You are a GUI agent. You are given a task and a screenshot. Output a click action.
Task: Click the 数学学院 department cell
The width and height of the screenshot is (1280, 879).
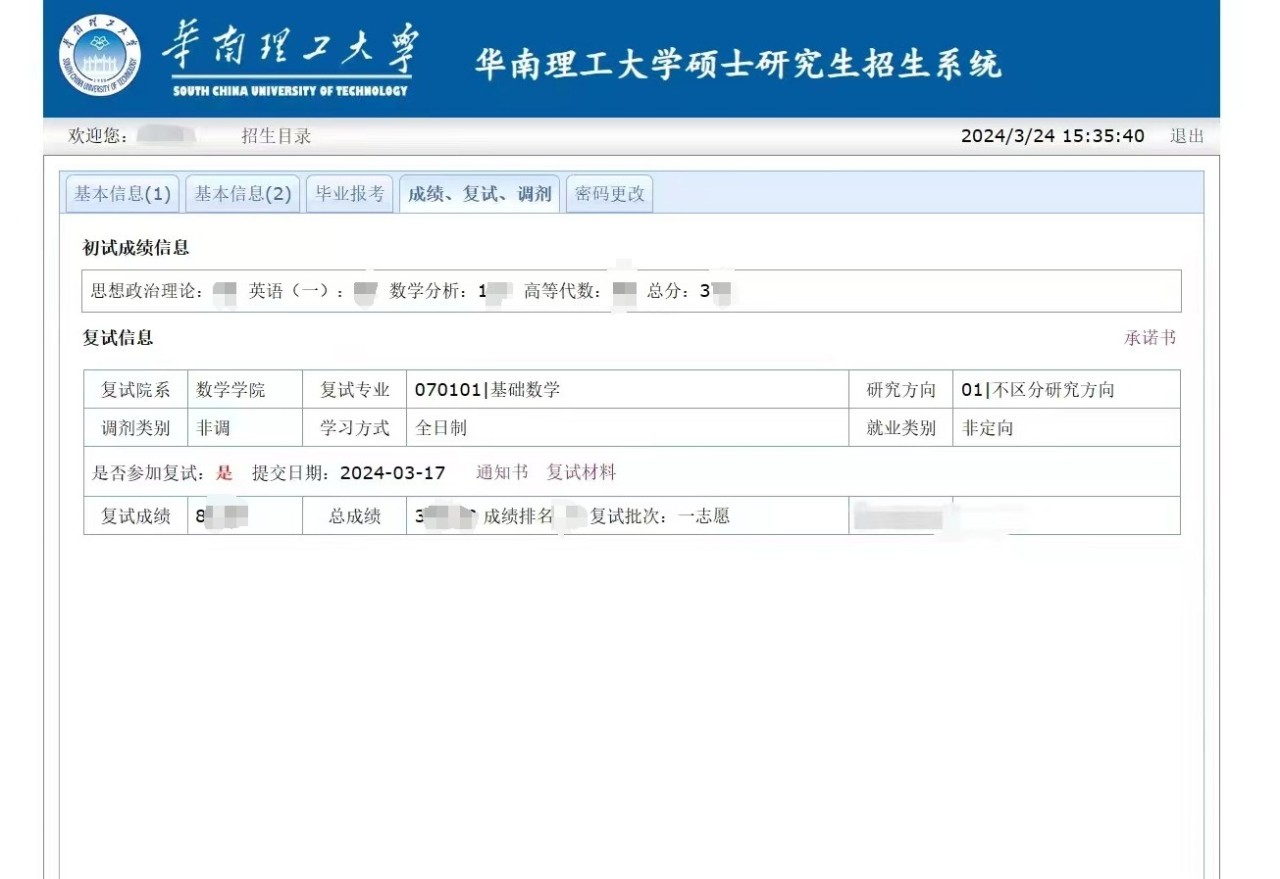tap(231, 390)
